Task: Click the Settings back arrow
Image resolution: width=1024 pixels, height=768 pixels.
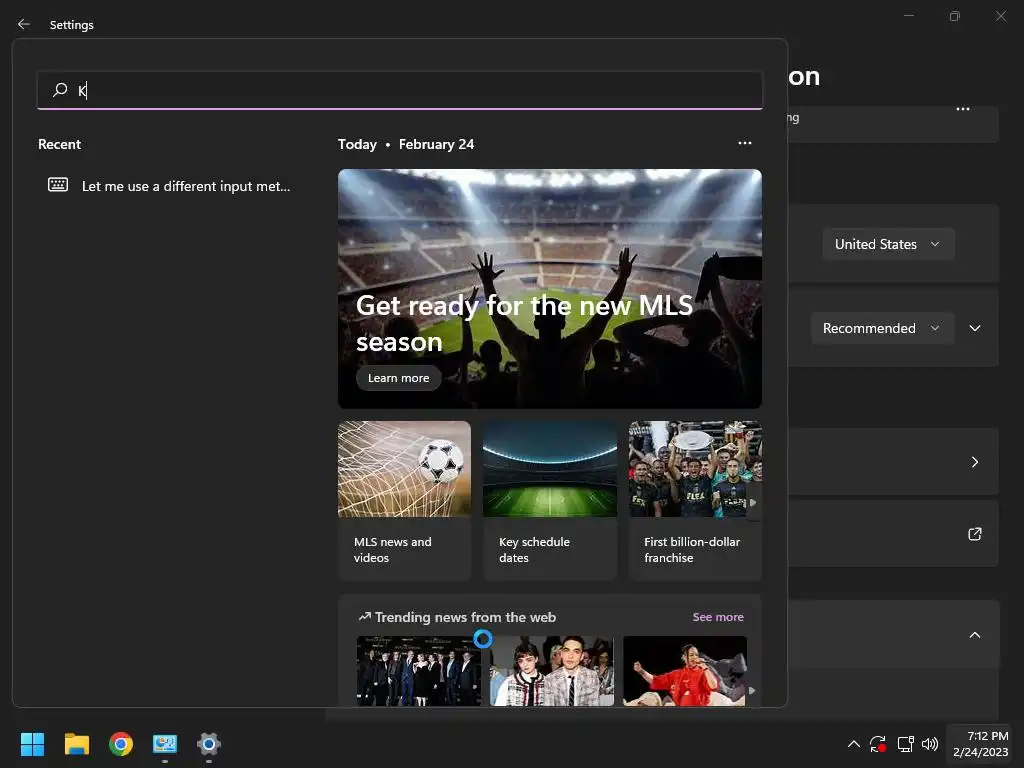Action: [24, 24]
